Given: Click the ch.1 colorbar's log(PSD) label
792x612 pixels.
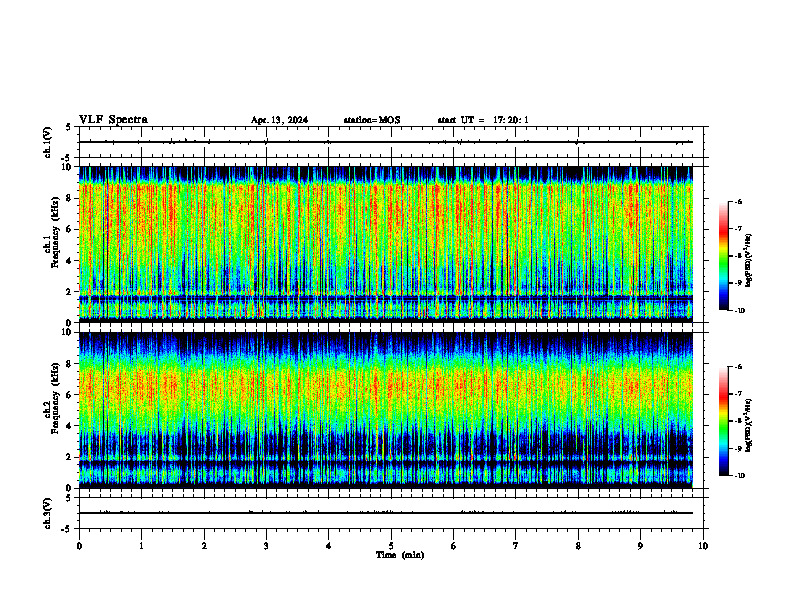Looking at the screenshot, I should point(748,261).
